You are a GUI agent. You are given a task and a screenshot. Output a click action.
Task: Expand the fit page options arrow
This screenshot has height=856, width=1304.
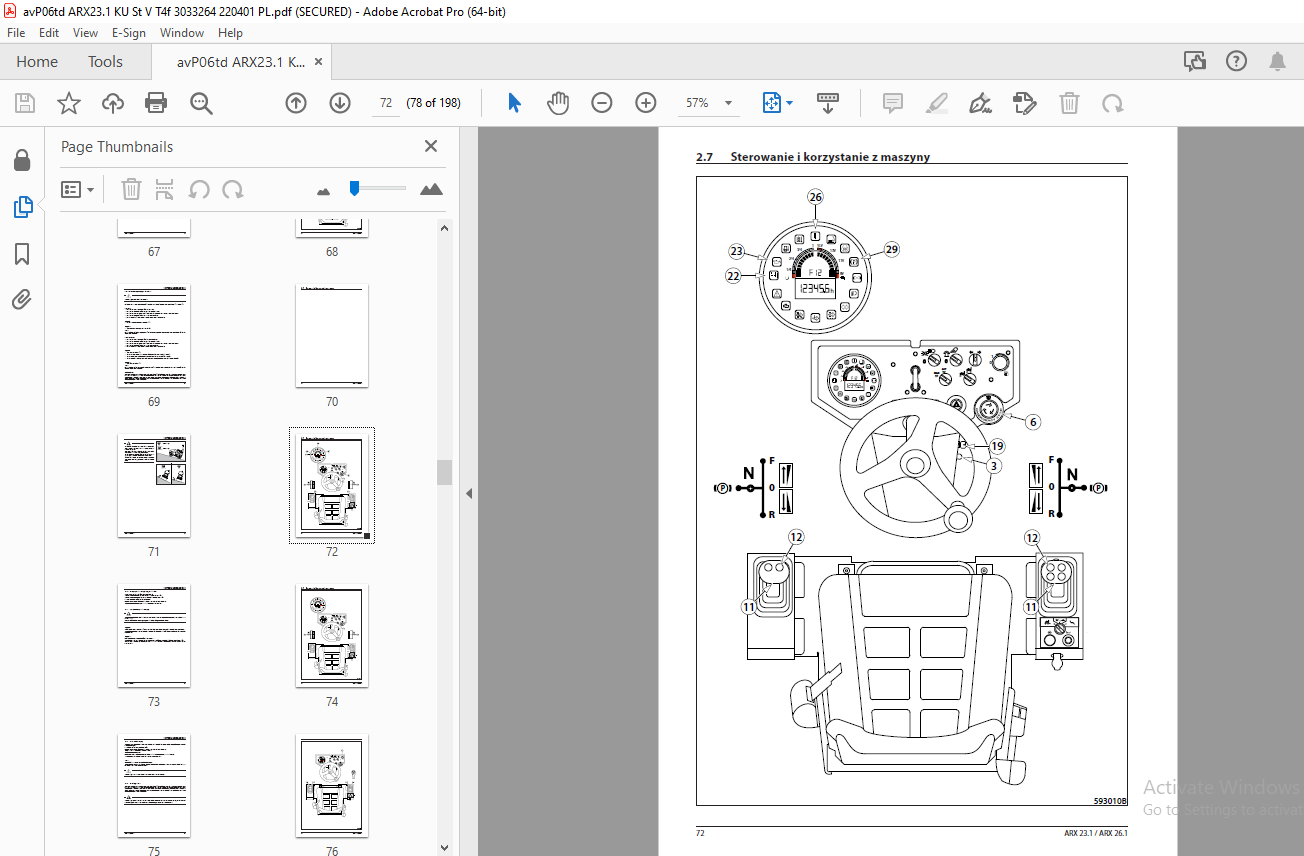[790, 103]
